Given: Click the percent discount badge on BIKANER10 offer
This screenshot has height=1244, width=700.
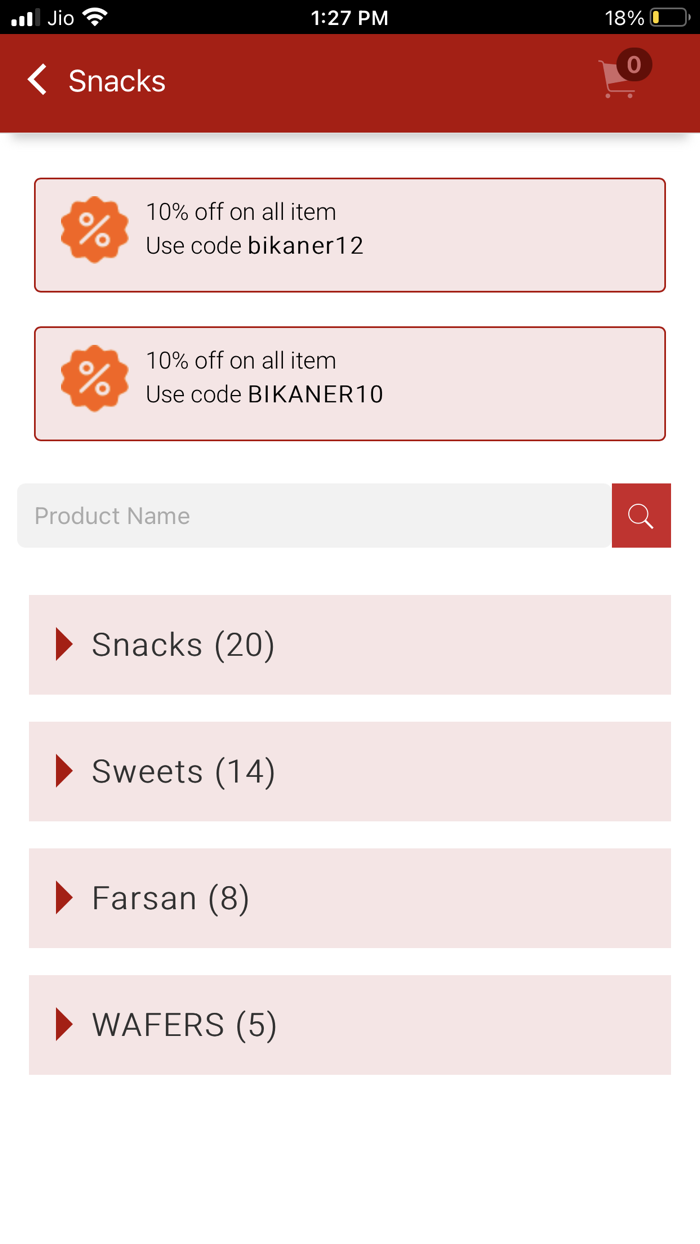Looking at the screenshot, I should coord(94,378).
